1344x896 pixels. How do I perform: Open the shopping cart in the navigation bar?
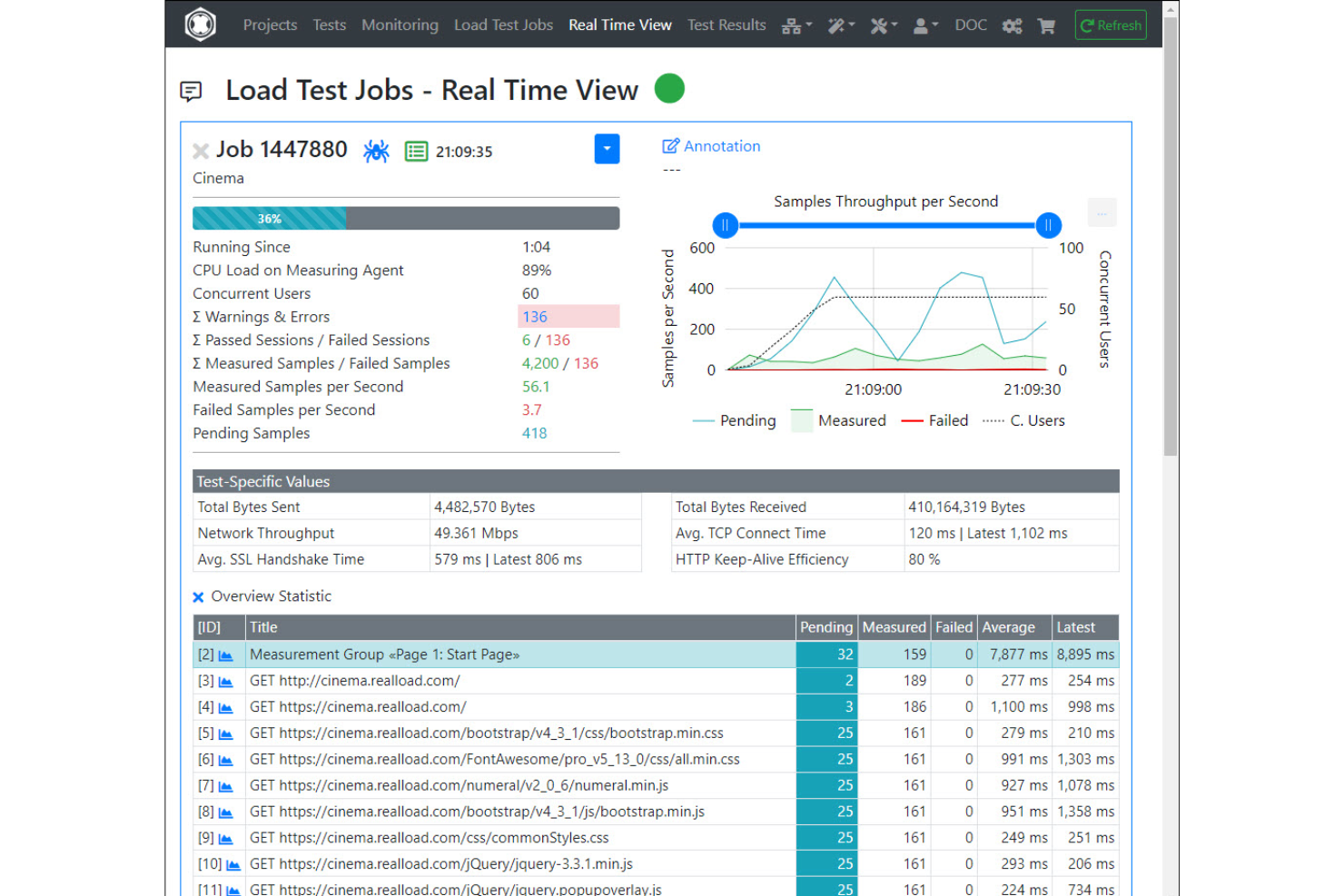pyautogui.click(x=1045, y=25)
